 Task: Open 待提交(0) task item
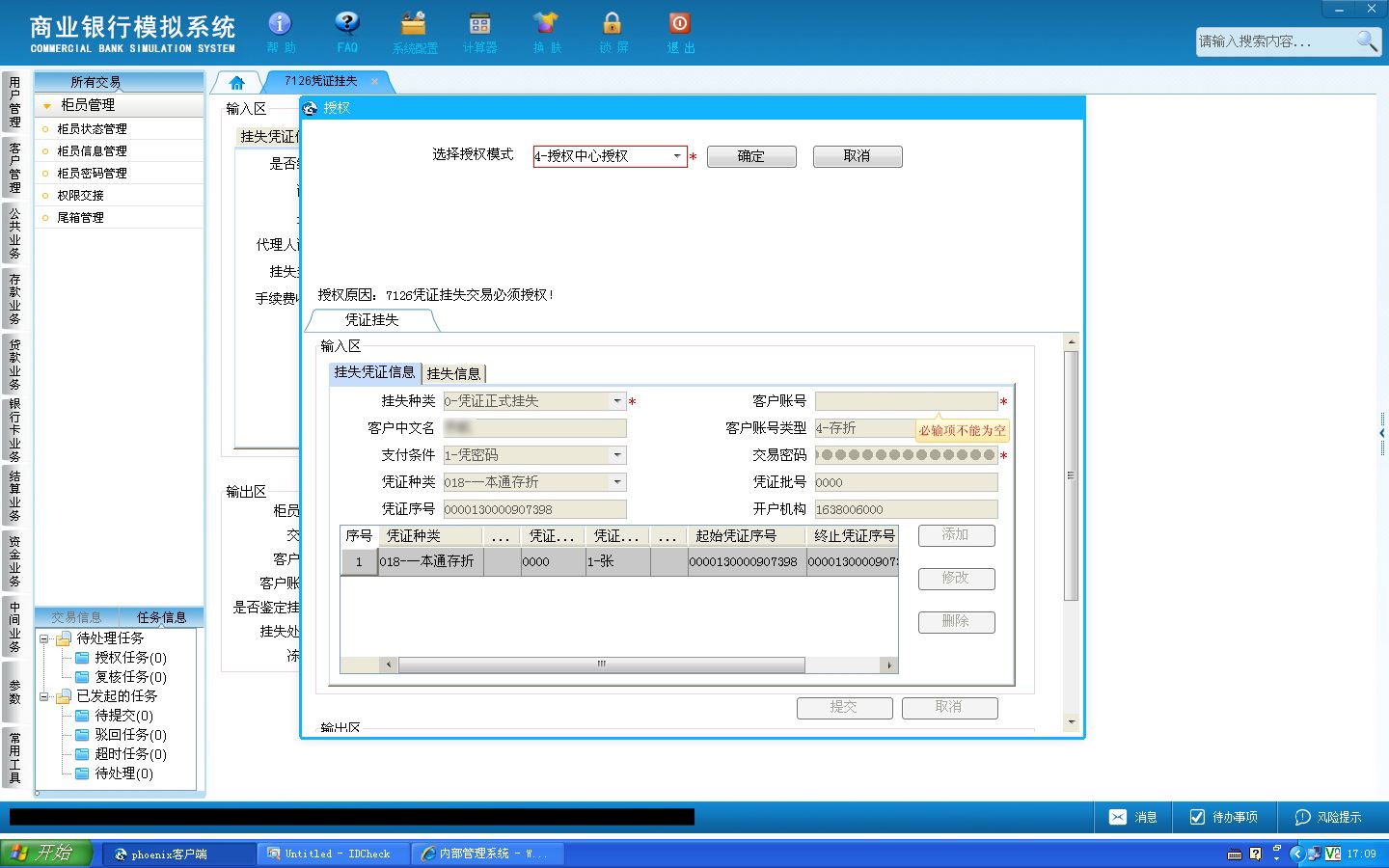114,716
